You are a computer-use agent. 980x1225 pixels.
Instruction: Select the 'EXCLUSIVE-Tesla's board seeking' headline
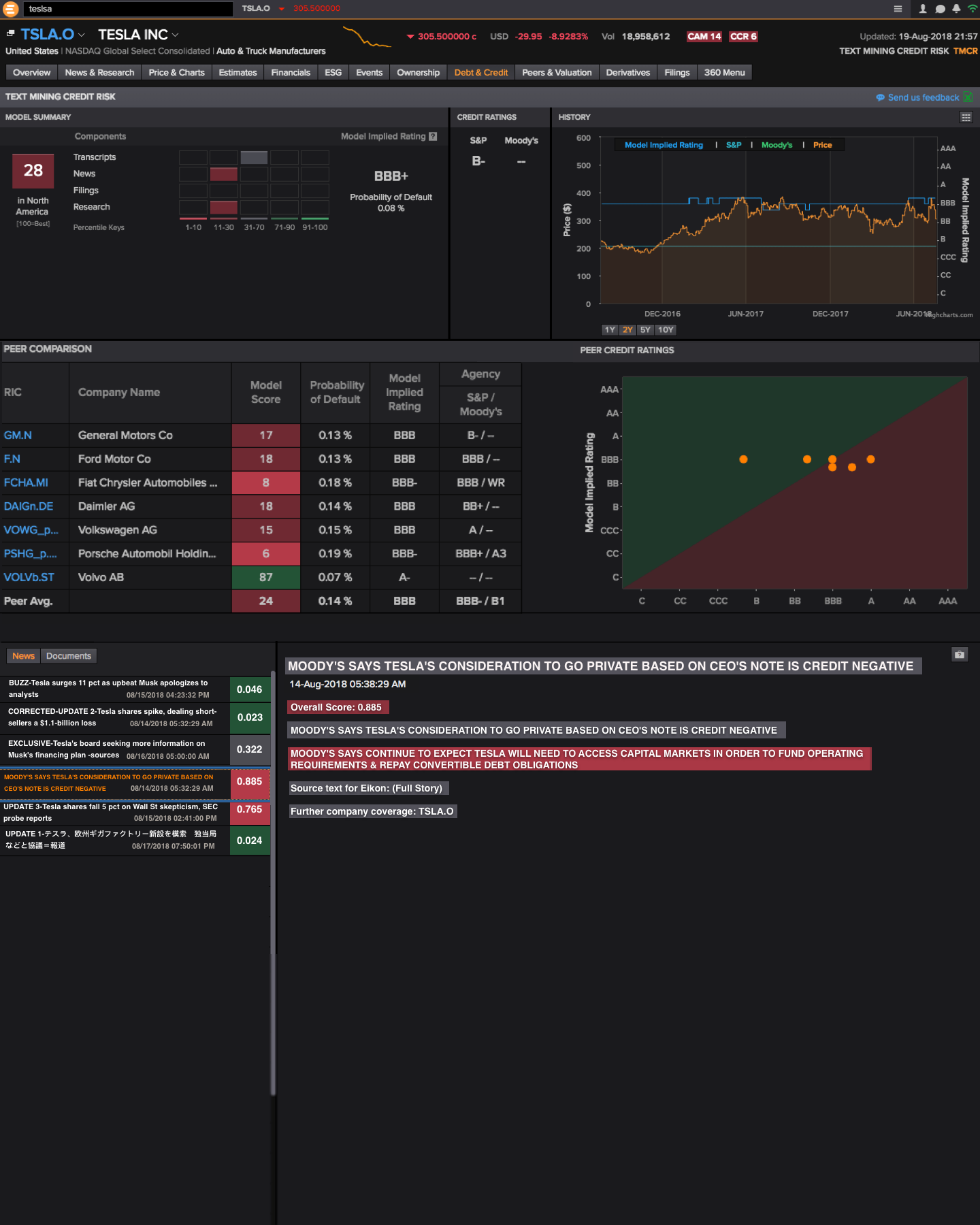click(114, 749)
